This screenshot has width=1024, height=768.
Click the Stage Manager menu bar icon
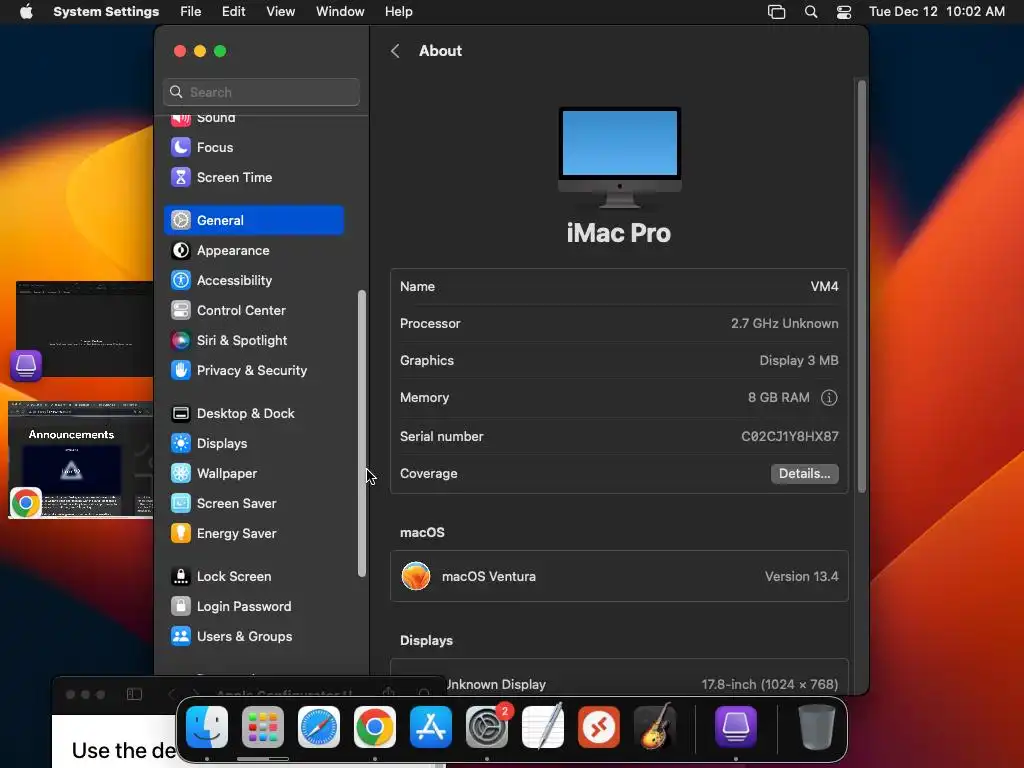(776, 12)
